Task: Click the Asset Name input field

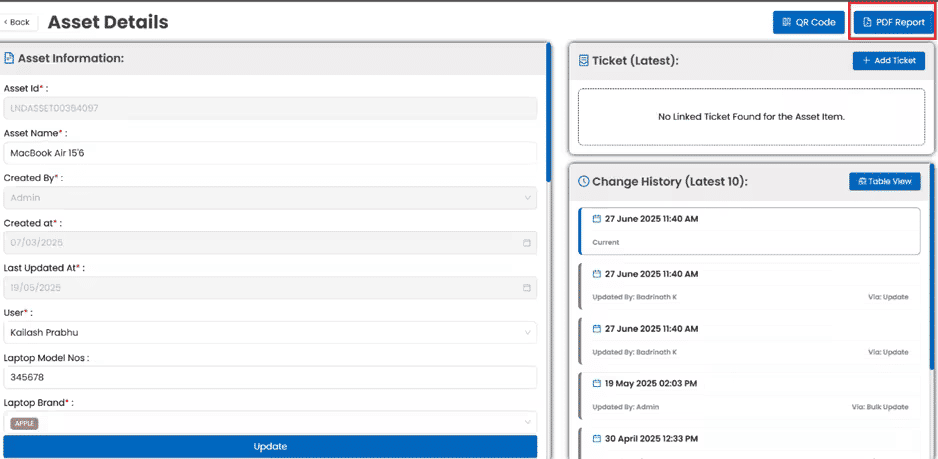Action: 270,153
